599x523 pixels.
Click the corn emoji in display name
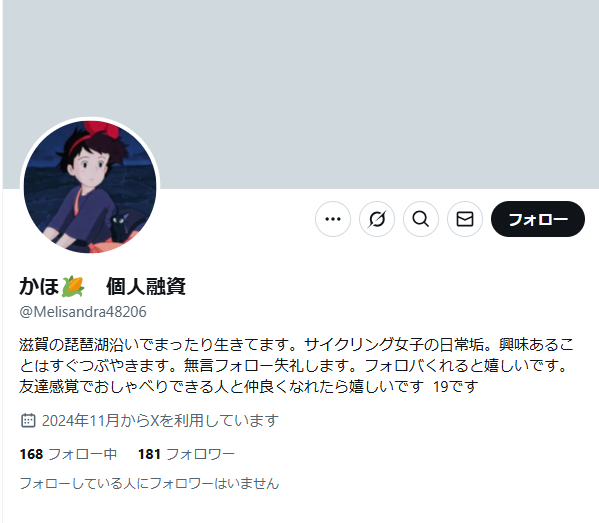73,287
